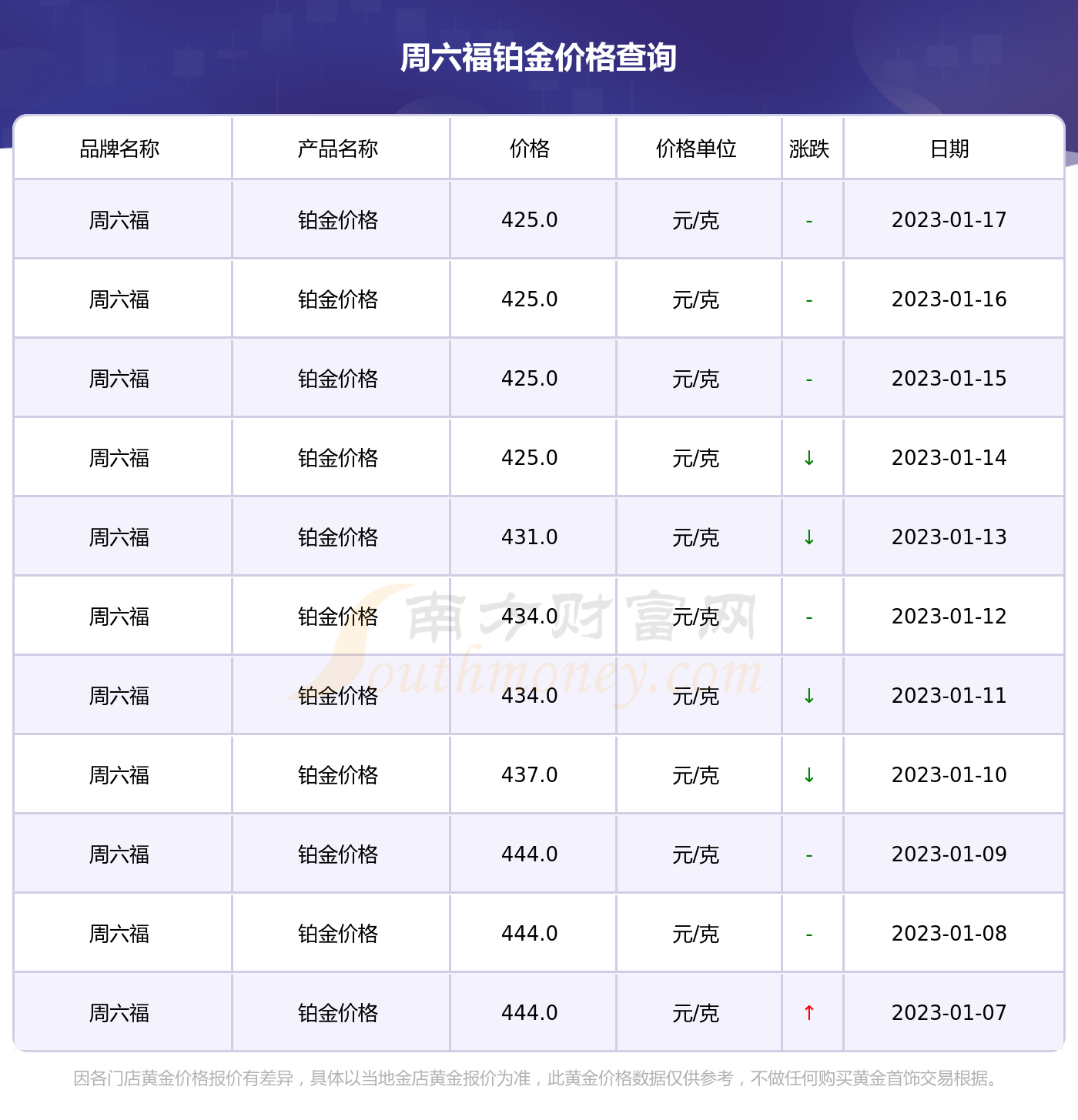The image size is (1078, 1120).
Task: Click price 444.0 in the 2023-01-08 row
Action: point(530,934)
